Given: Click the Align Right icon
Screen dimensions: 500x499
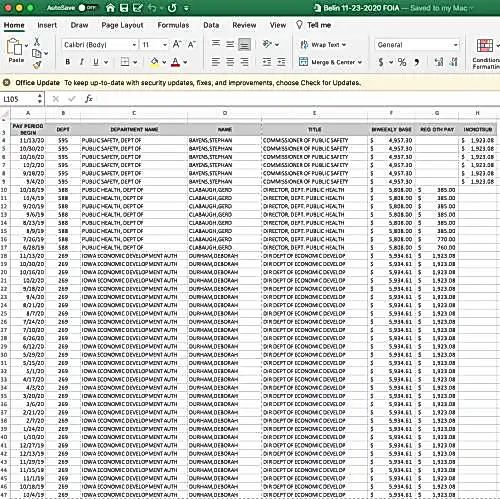Looking at the screenshot, I should click(244, 62).
